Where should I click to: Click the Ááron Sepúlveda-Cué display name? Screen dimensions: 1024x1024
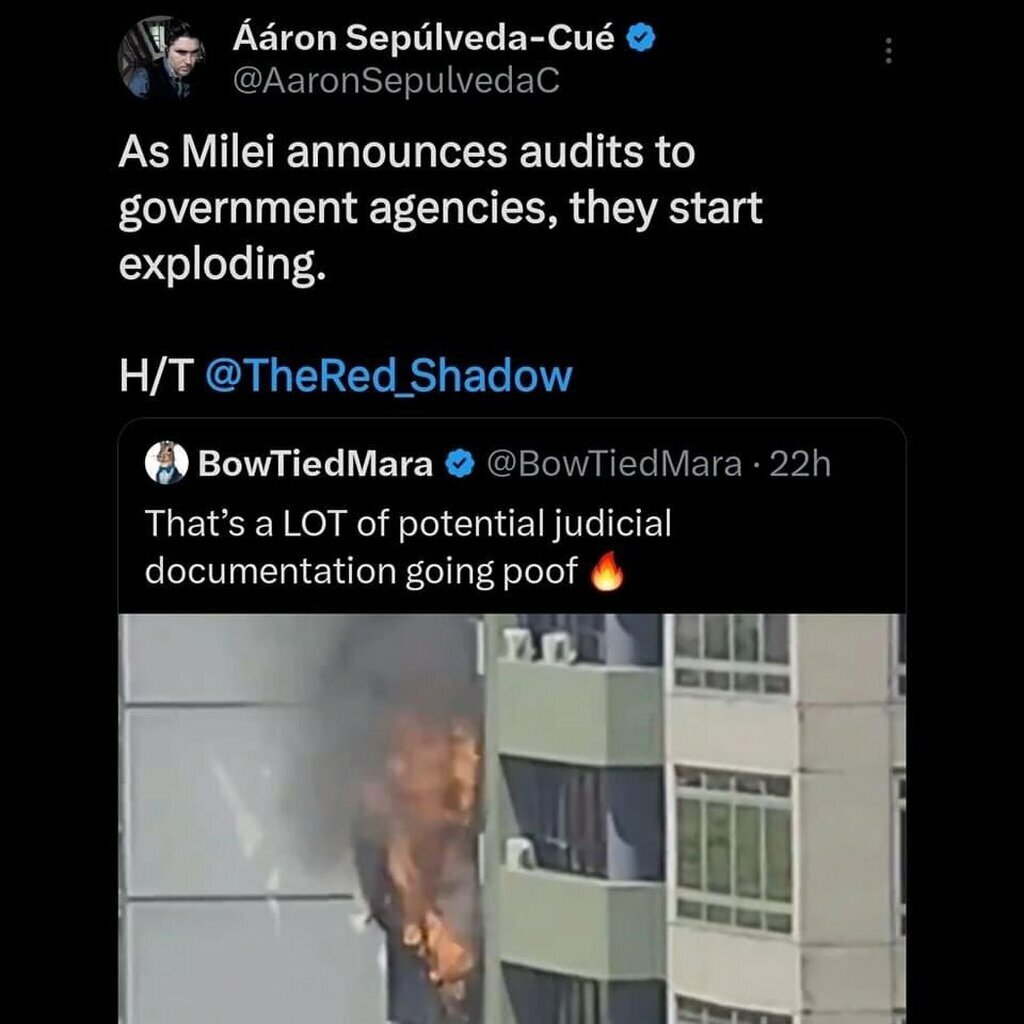[x=423, y=38]
